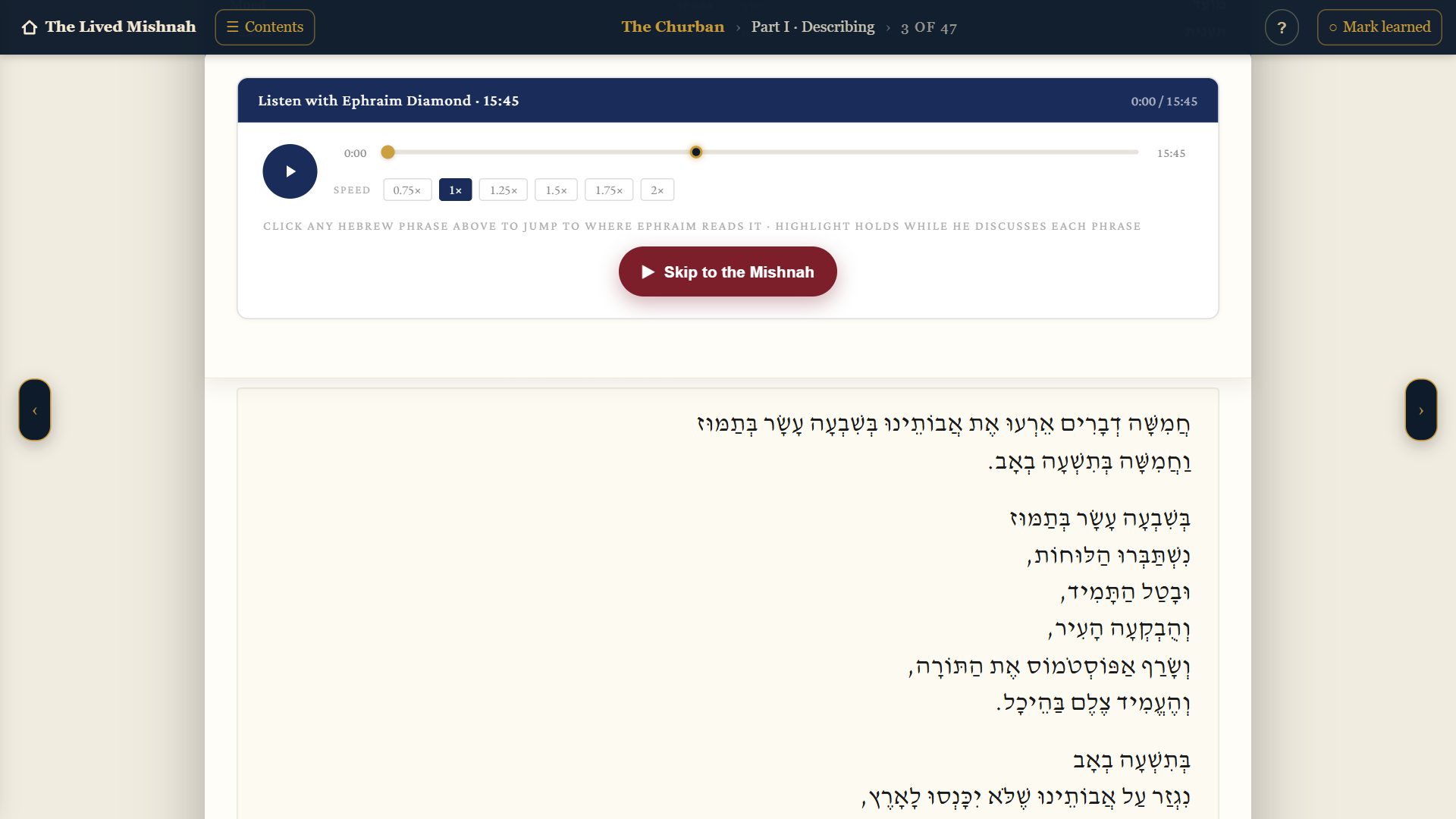The image size is (1456, 819).
Task: Jump to the phrase וַחֲמִשָּׁה בְּתִשְׁעָה בְאָב
Action: [x=1089, y=462]
